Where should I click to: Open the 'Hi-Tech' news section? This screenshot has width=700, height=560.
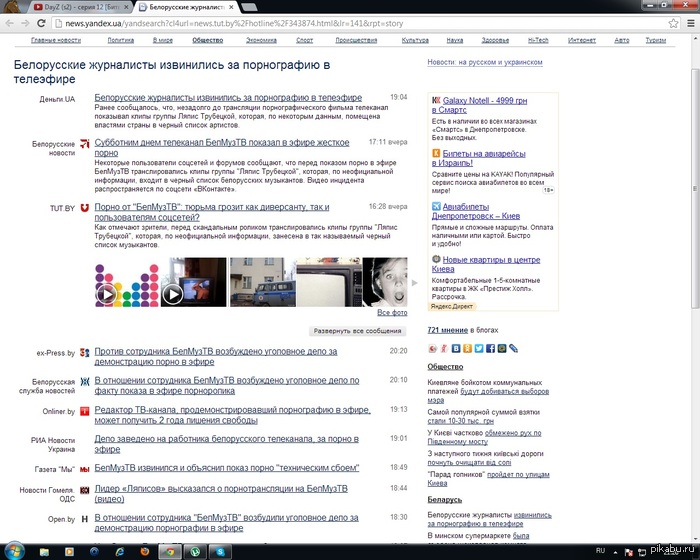pos(538,40)
